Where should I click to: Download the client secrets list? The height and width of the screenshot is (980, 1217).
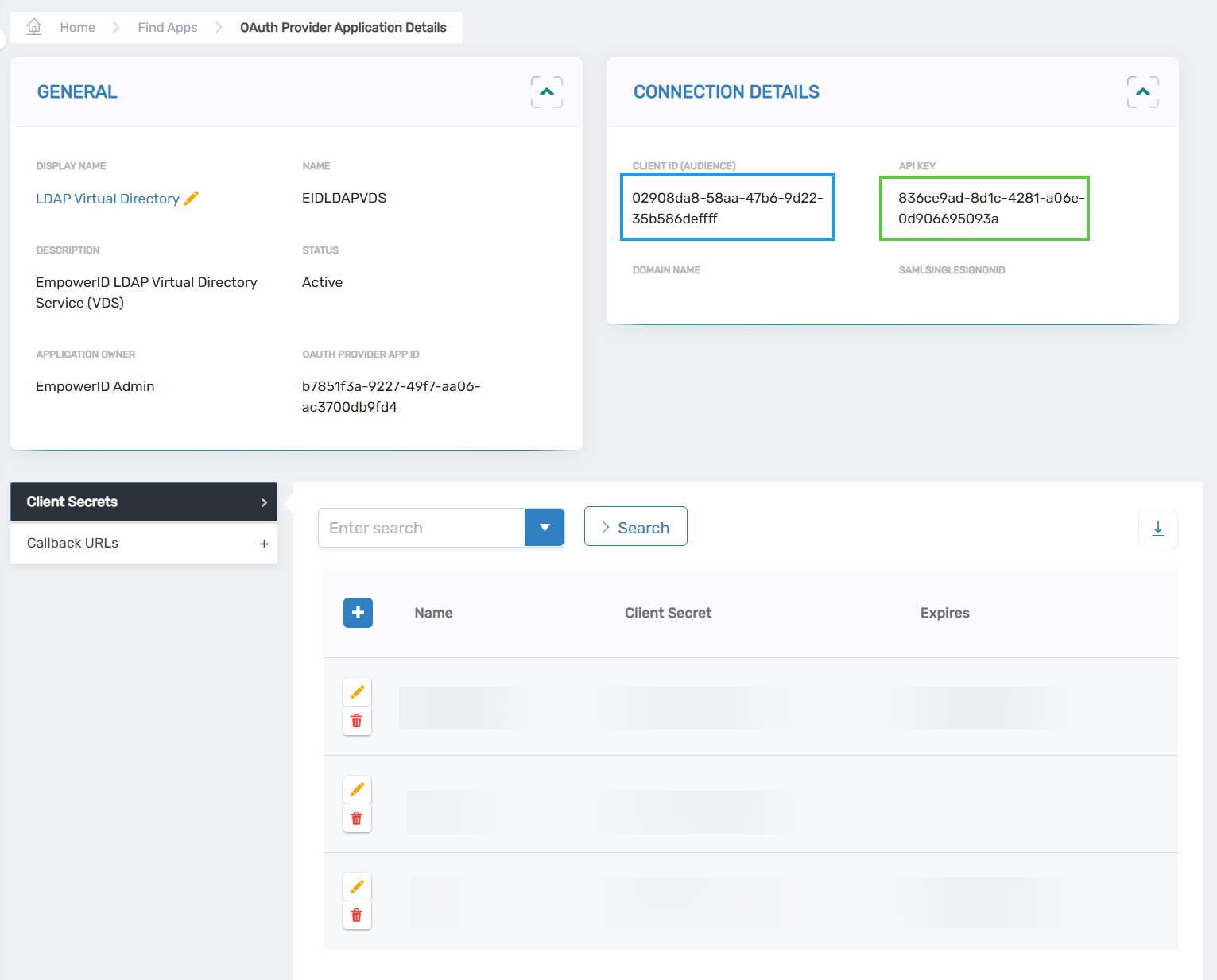[x=1158, y=529]
